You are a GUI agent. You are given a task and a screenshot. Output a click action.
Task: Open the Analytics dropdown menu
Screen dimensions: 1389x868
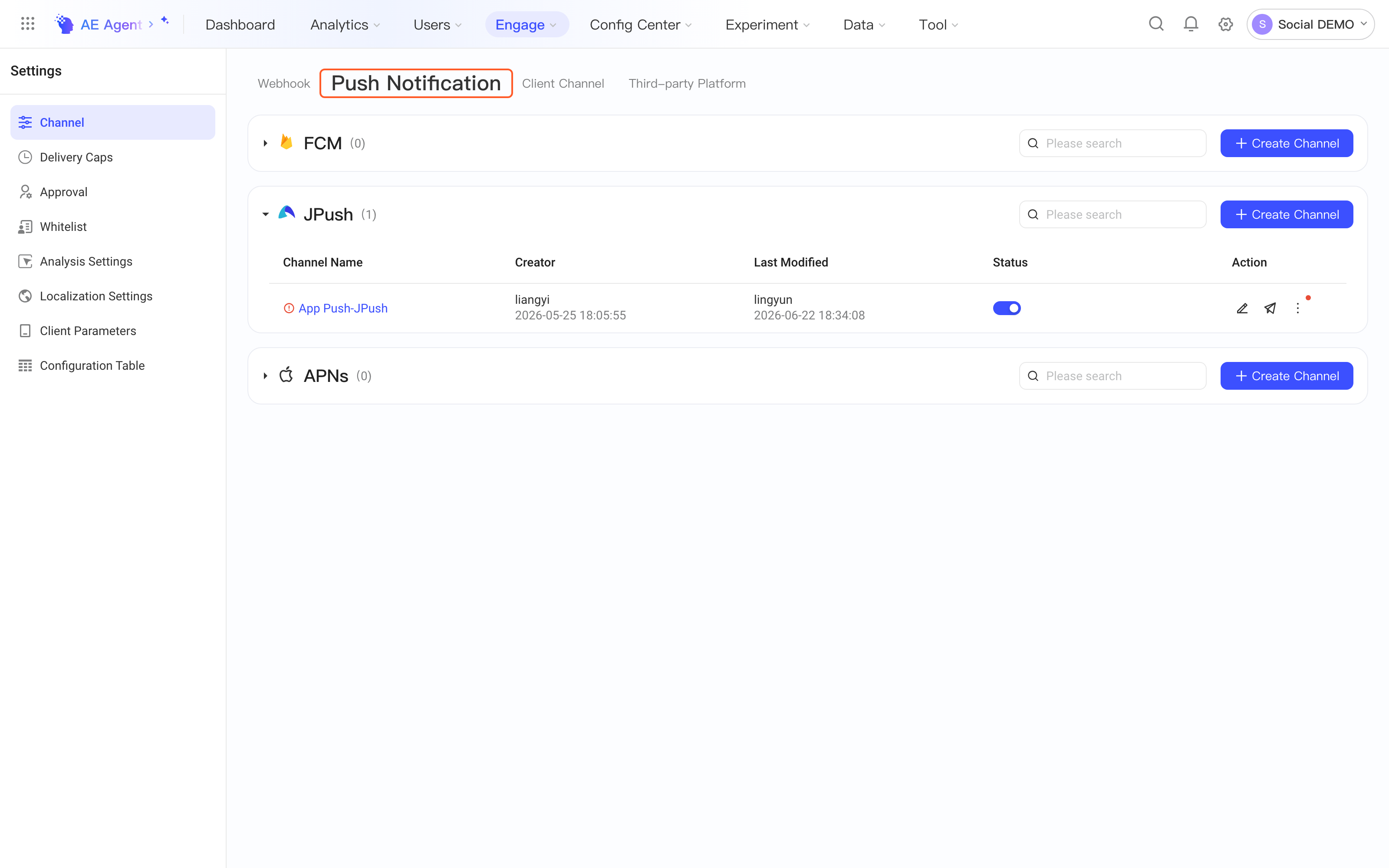coord(345,25)
